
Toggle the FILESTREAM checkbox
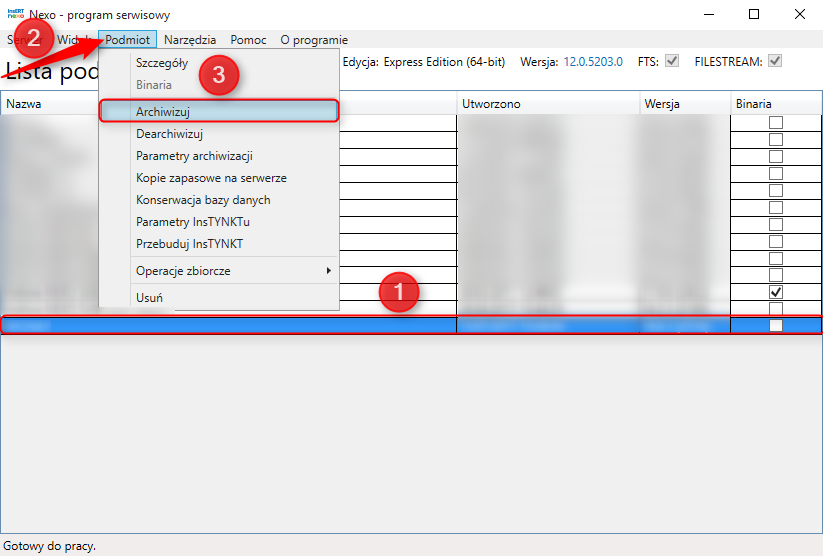(775, 61)
